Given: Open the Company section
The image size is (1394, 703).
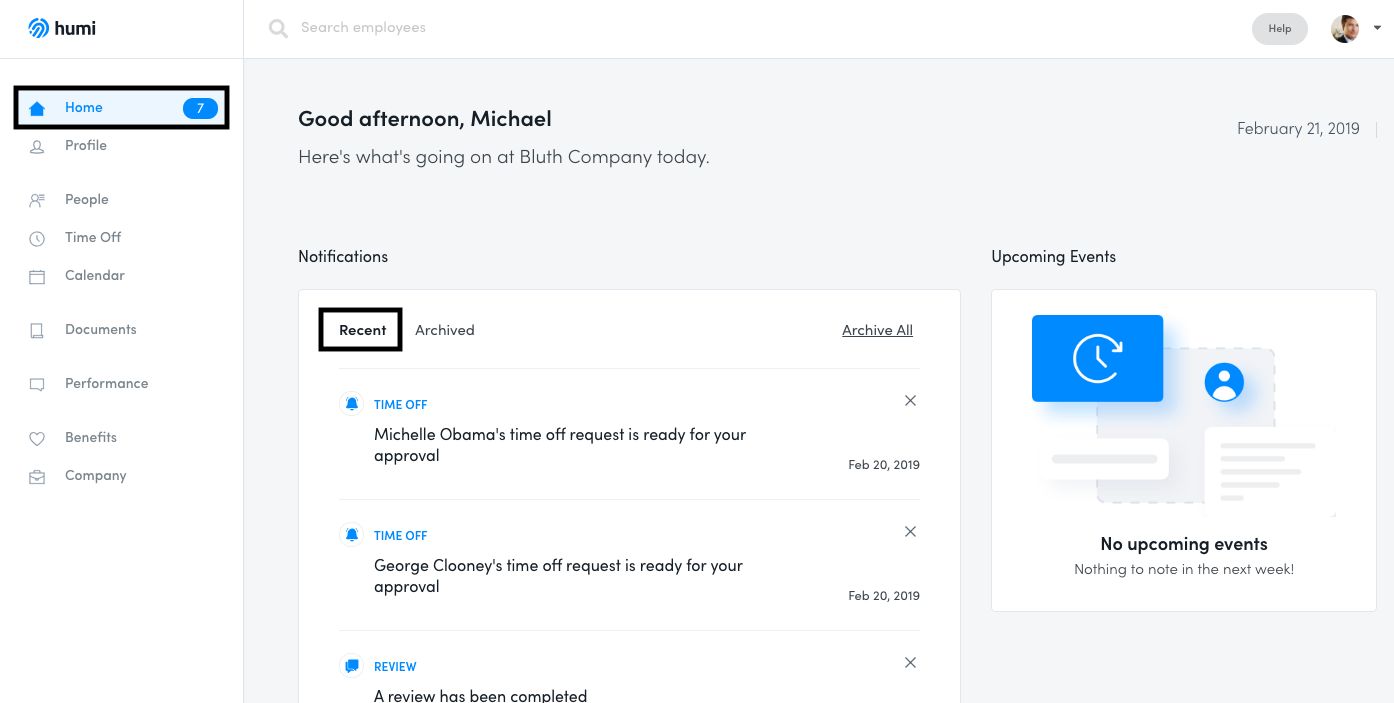Looking at the screenshot, I should coord(96,476).
